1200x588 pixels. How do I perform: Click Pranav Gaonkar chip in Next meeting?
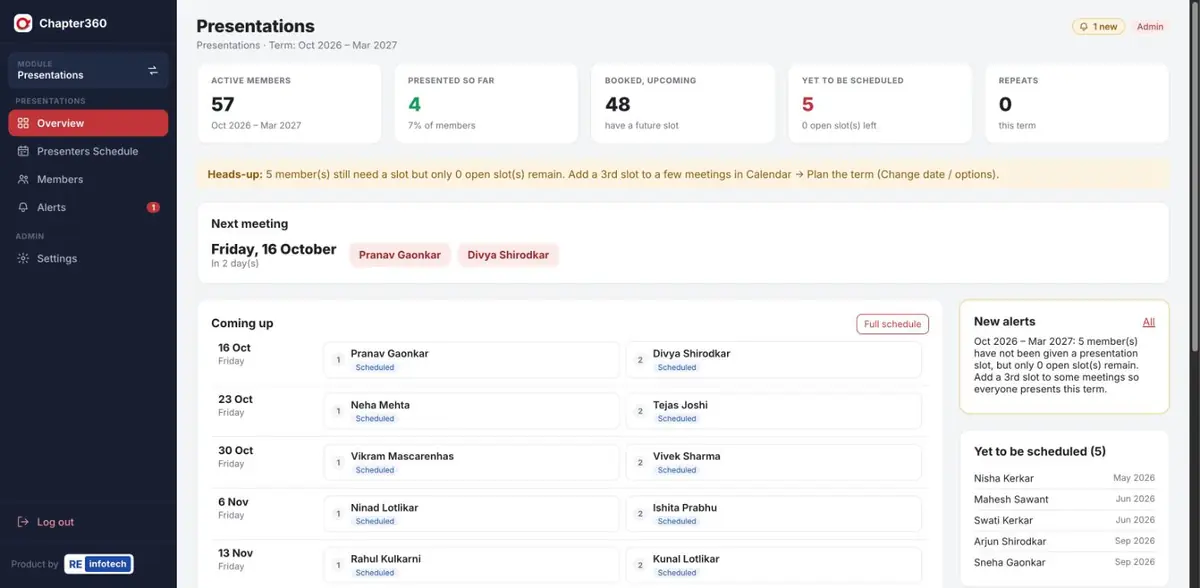pos(400,255)
